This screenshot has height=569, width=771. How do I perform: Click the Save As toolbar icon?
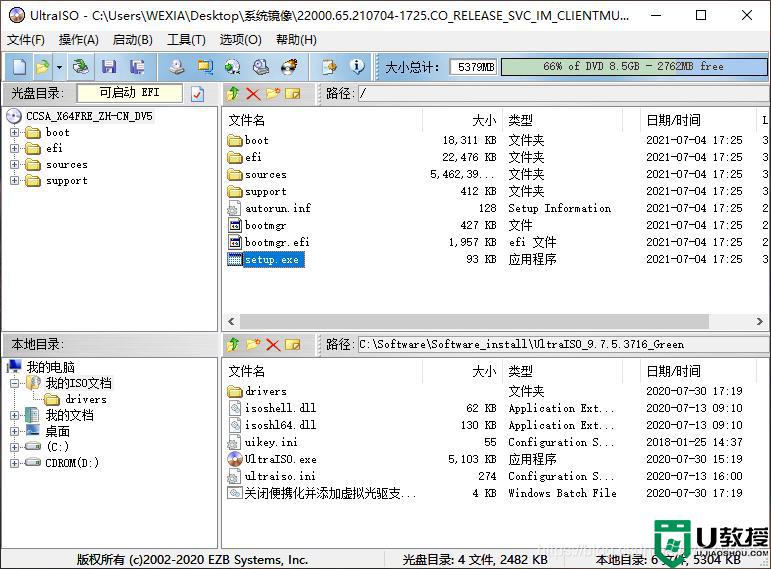click(137, 66)
